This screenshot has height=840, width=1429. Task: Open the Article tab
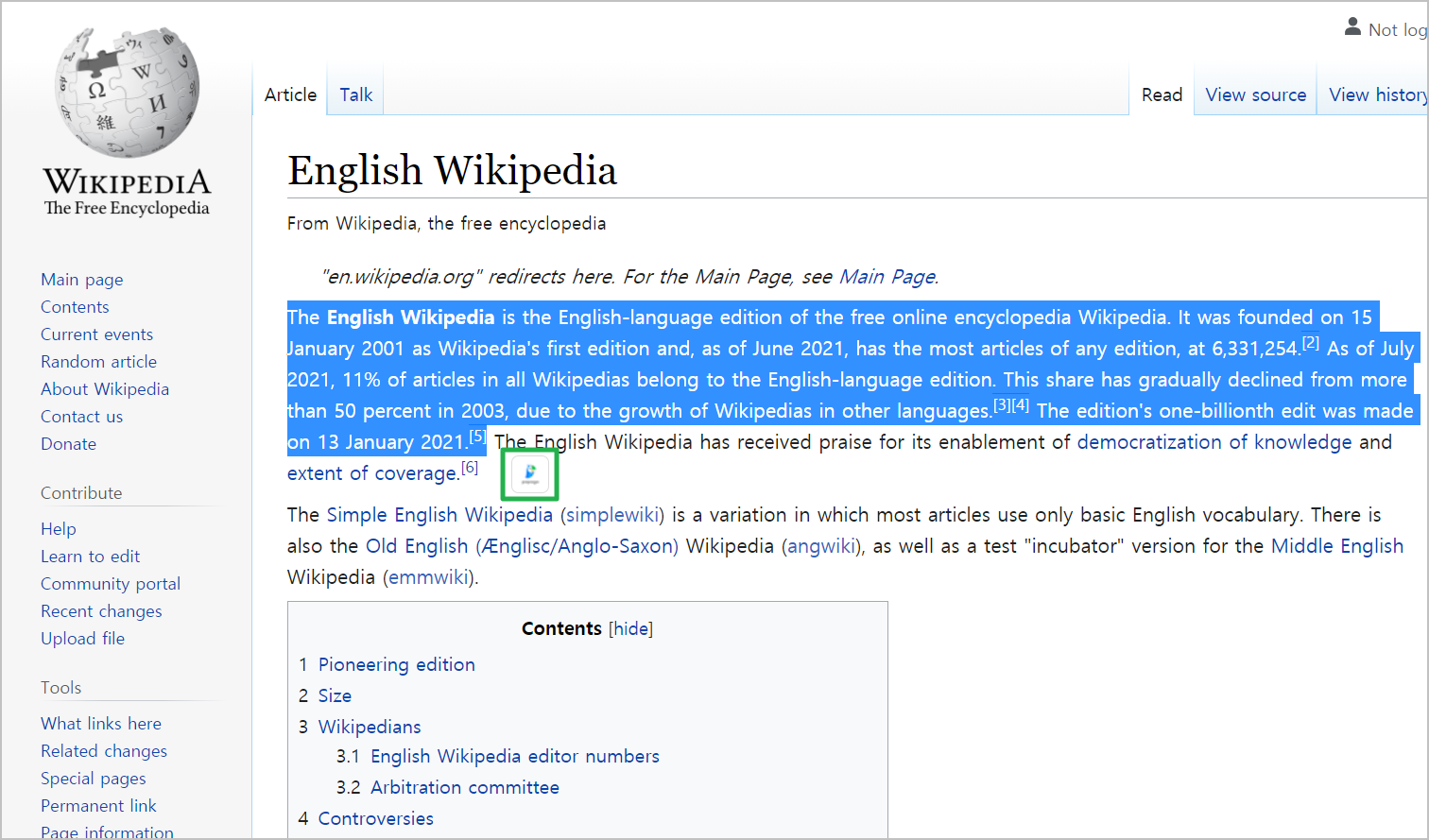[x=290, y=94]
